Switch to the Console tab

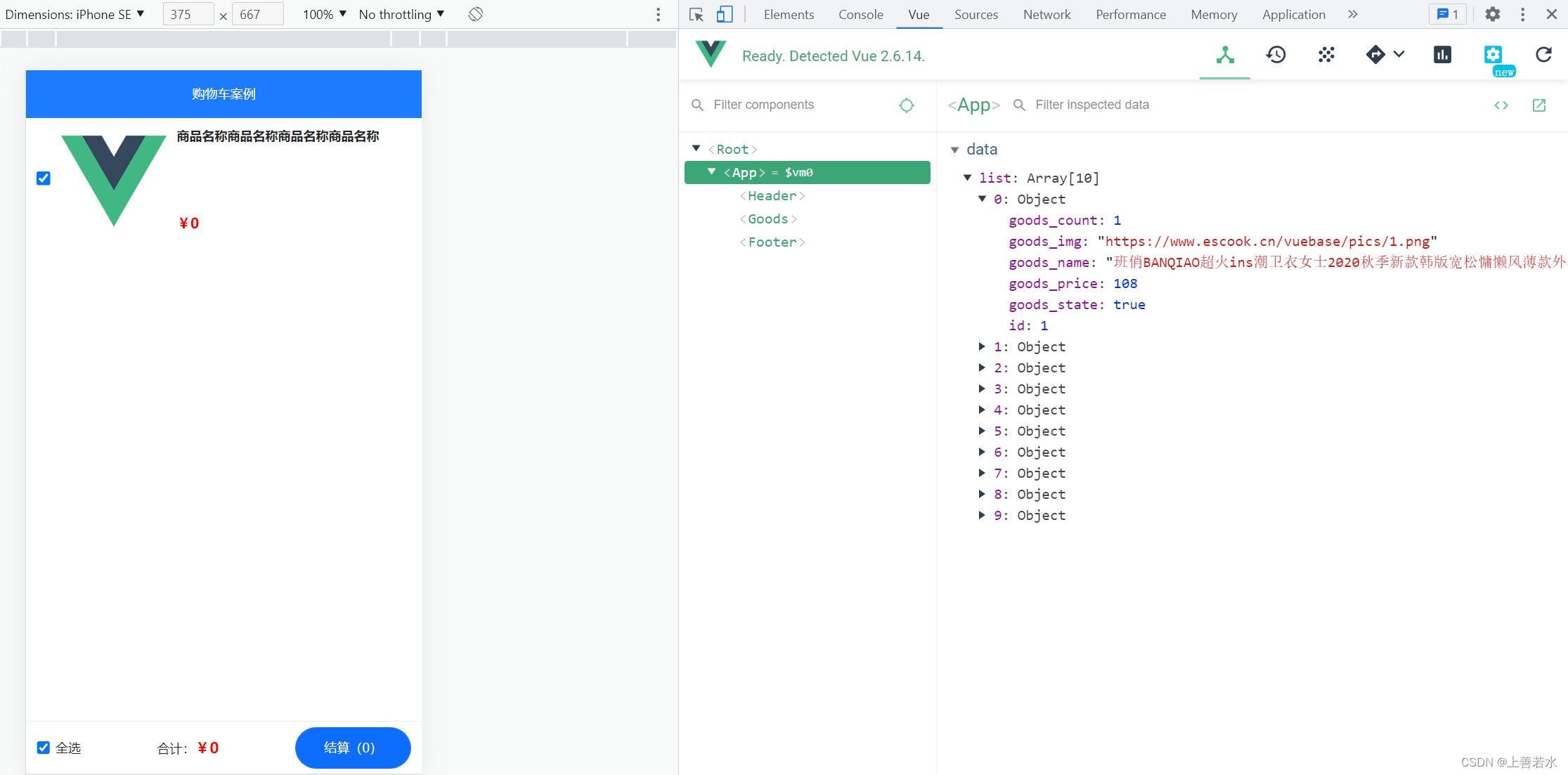tap(860, 14)
